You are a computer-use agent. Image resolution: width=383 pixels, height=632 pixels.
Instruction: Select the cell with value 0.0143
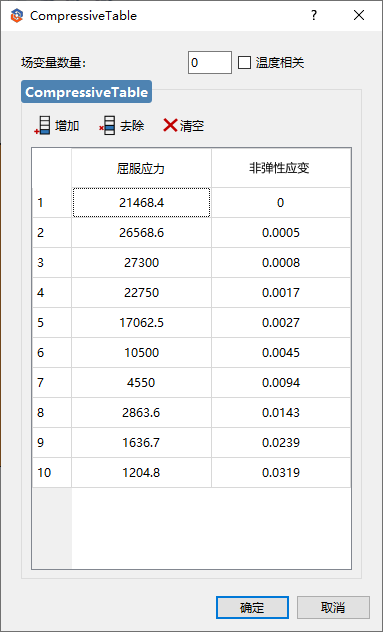tap(281, 413)
